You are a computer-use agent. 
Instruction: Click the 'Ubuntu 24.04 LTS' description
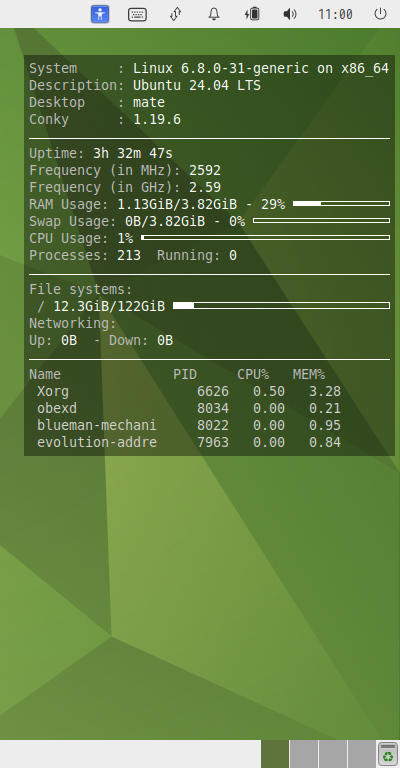pyautogui.click(x=197, y=86)
